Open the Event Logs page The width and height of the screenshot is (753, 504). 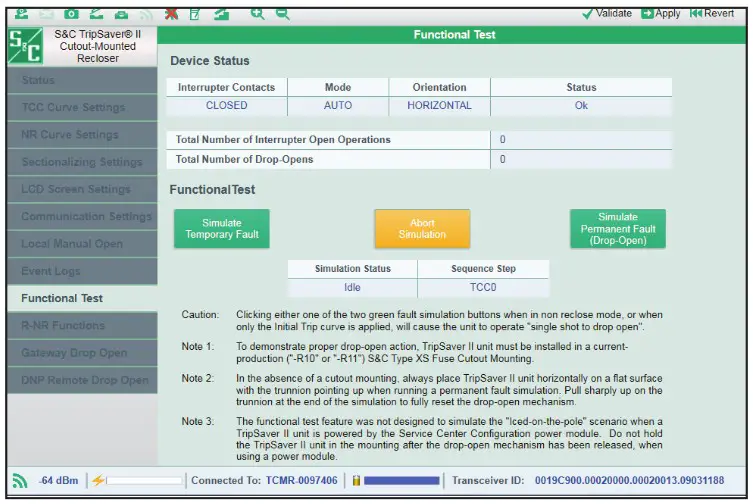tap(83, 271)
